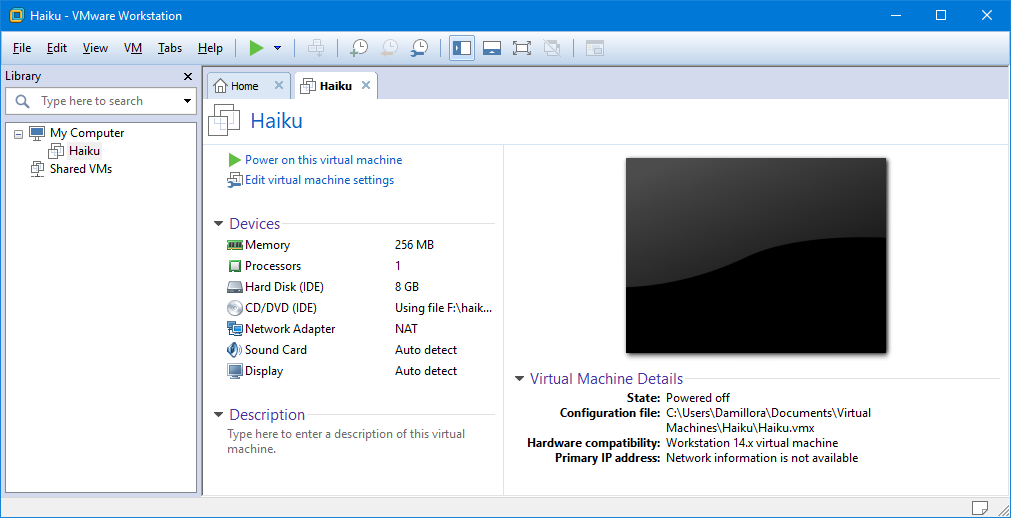1011x518 pixels.
Task: Take a snapshot of this virtual machine
Action: tap(359, 48)
